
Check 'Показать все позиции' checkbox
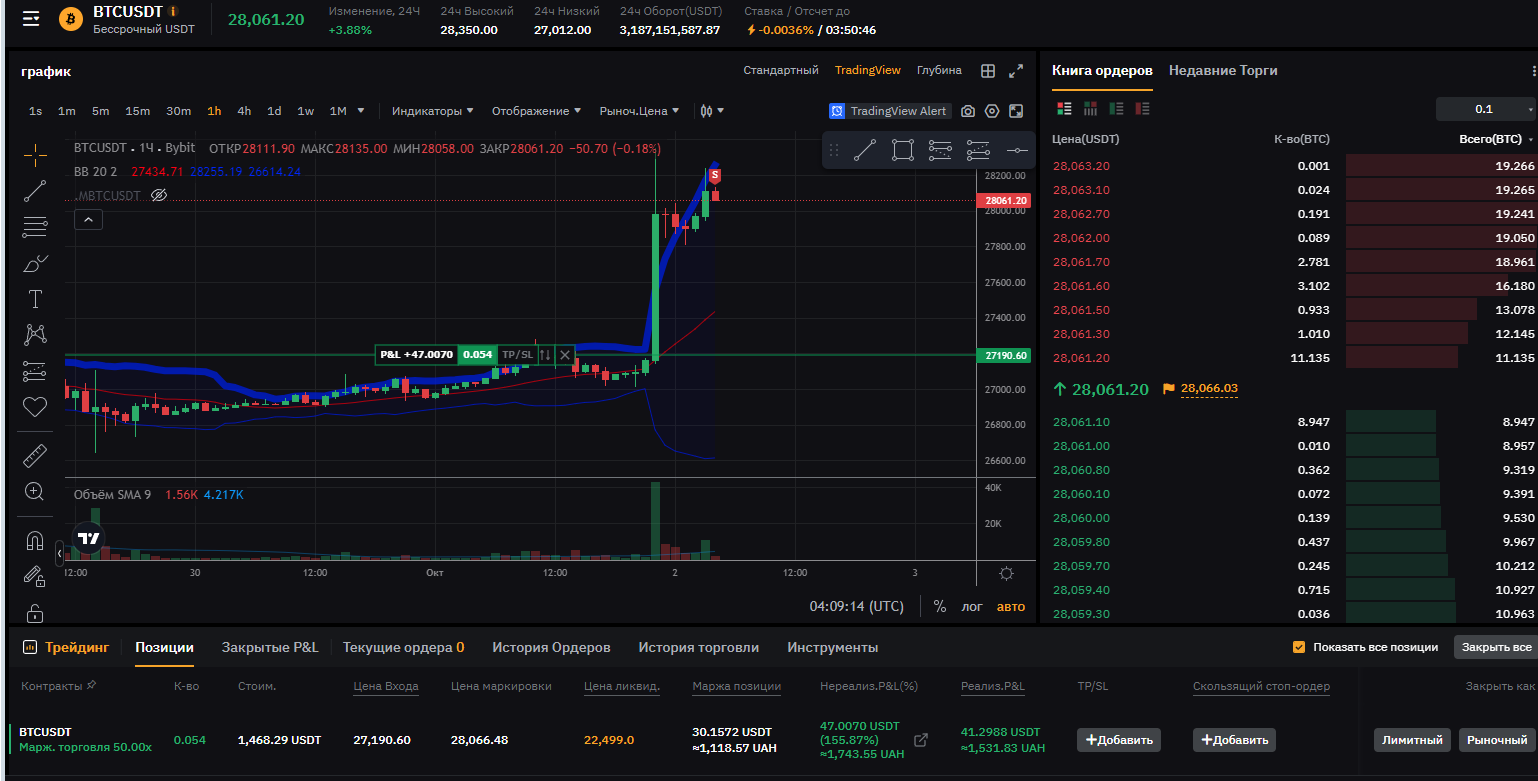tap(1299, 647)
